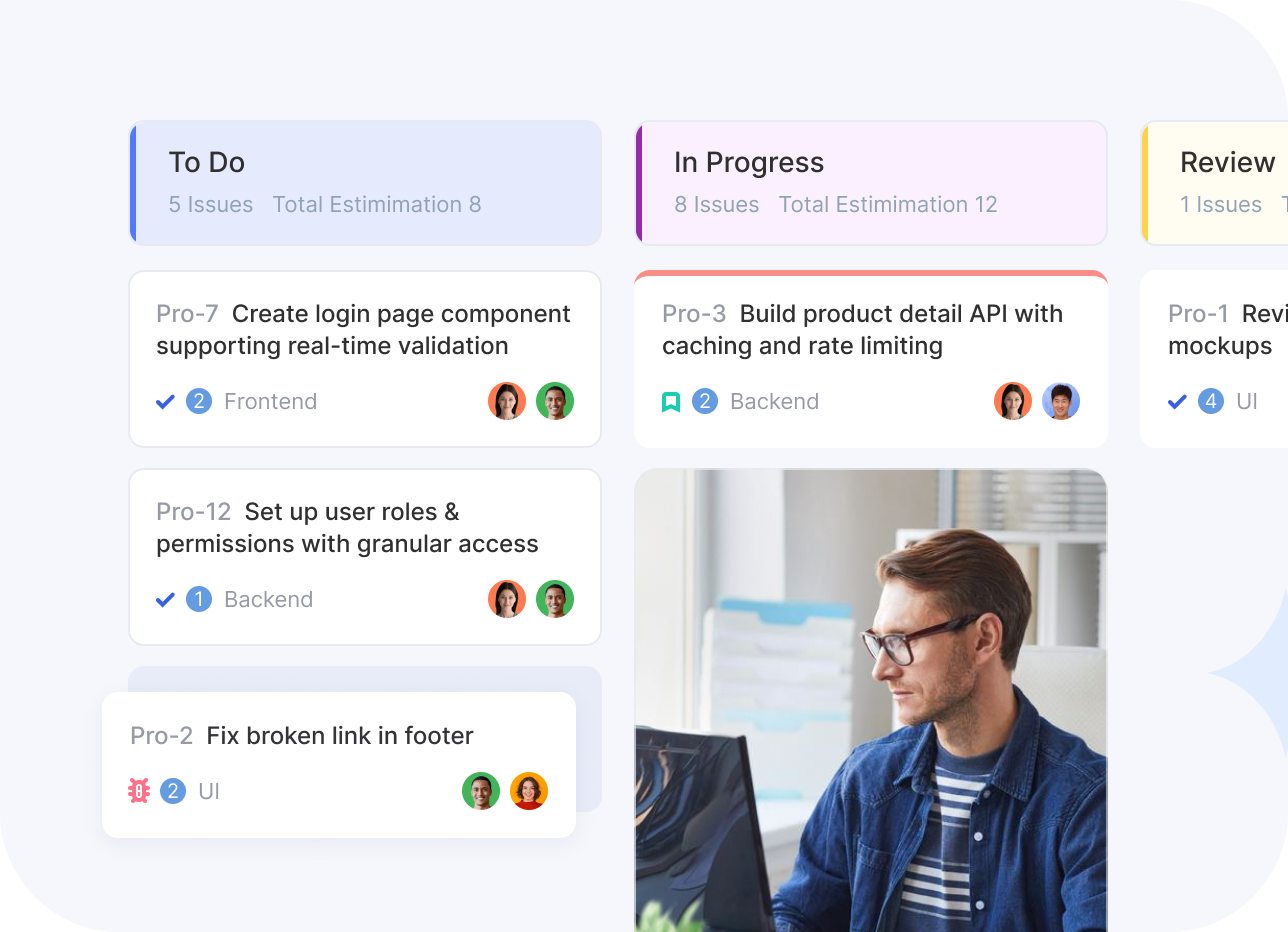This screenshot has width=1288, height=932.
Task: Click the orange-background avatar on Pro-2
Action: tap(529, 792)
